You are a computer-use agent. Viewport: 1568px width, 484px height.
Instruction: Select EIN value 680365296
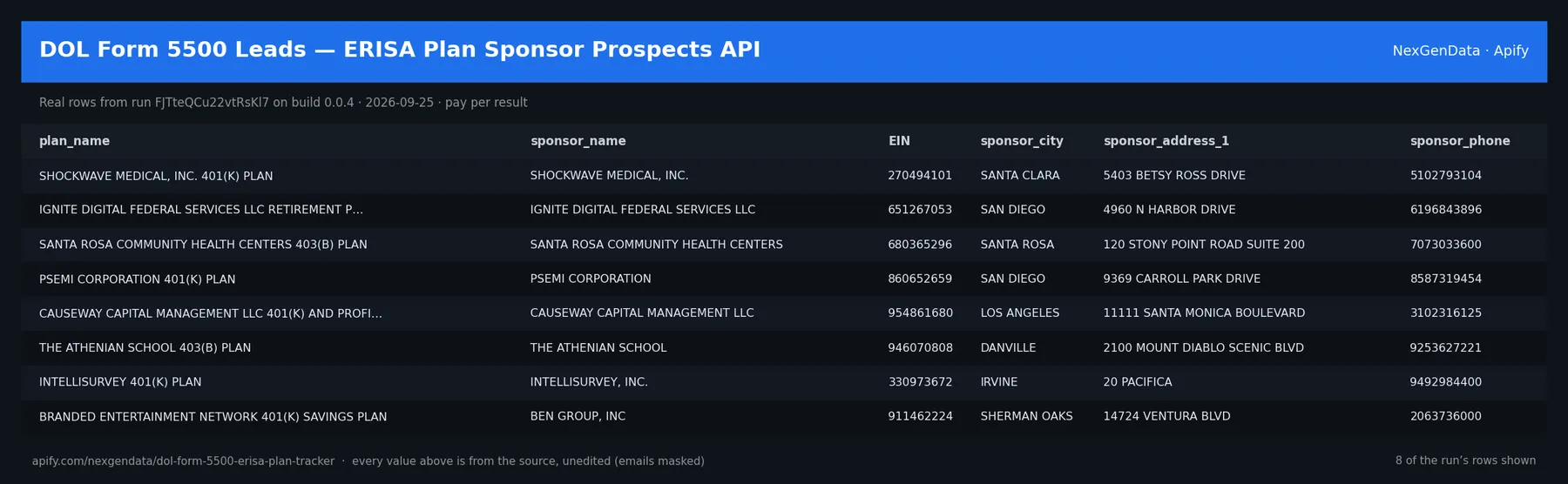(x=920, y=245)
